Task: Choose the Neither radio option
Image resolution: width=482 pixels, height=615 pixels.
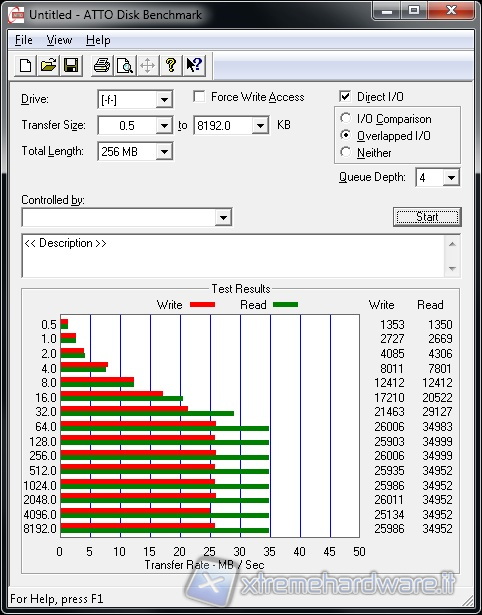Action: pos(346,152)
